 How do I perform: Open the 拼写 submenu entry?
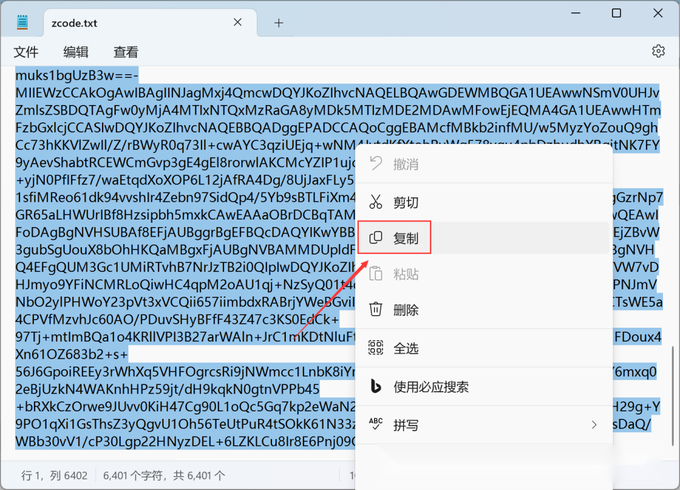coord(484,425)
